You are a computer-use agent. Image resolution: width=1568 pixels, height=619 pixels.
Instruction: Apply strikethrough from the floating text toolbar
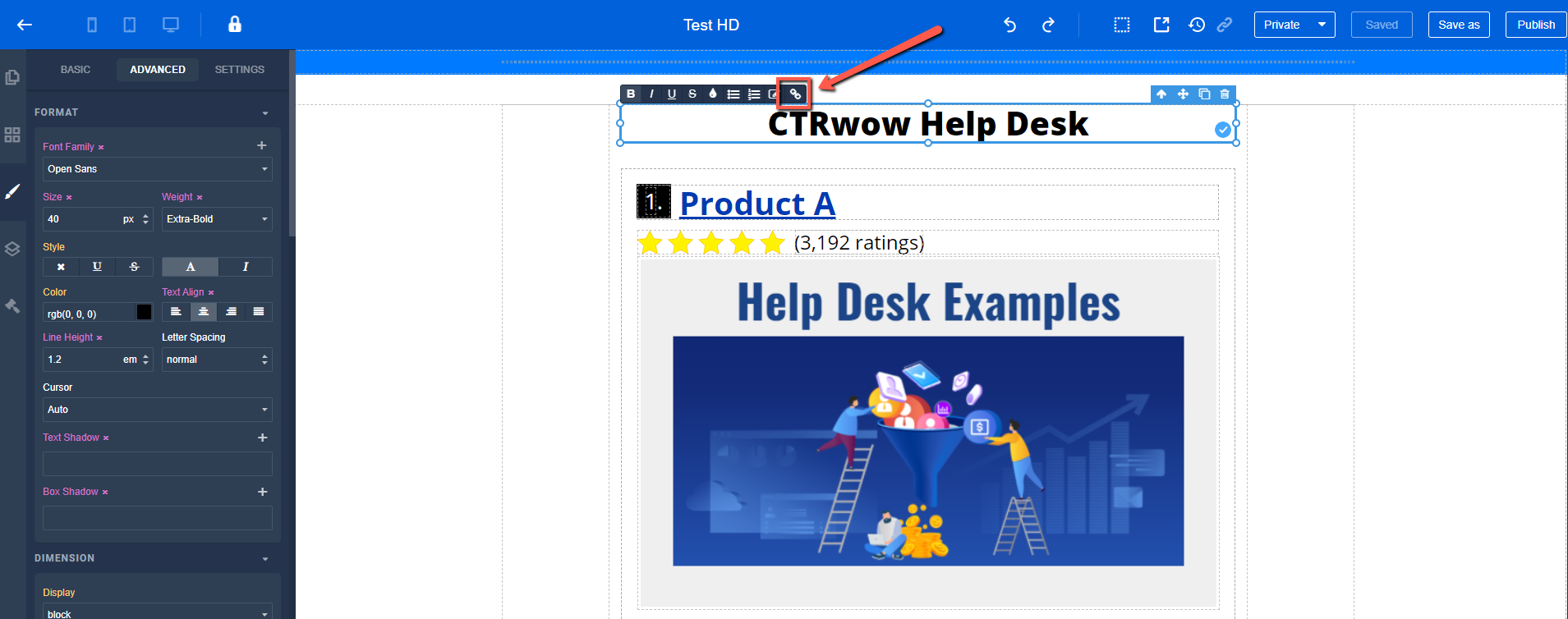[x=692, y=94]
